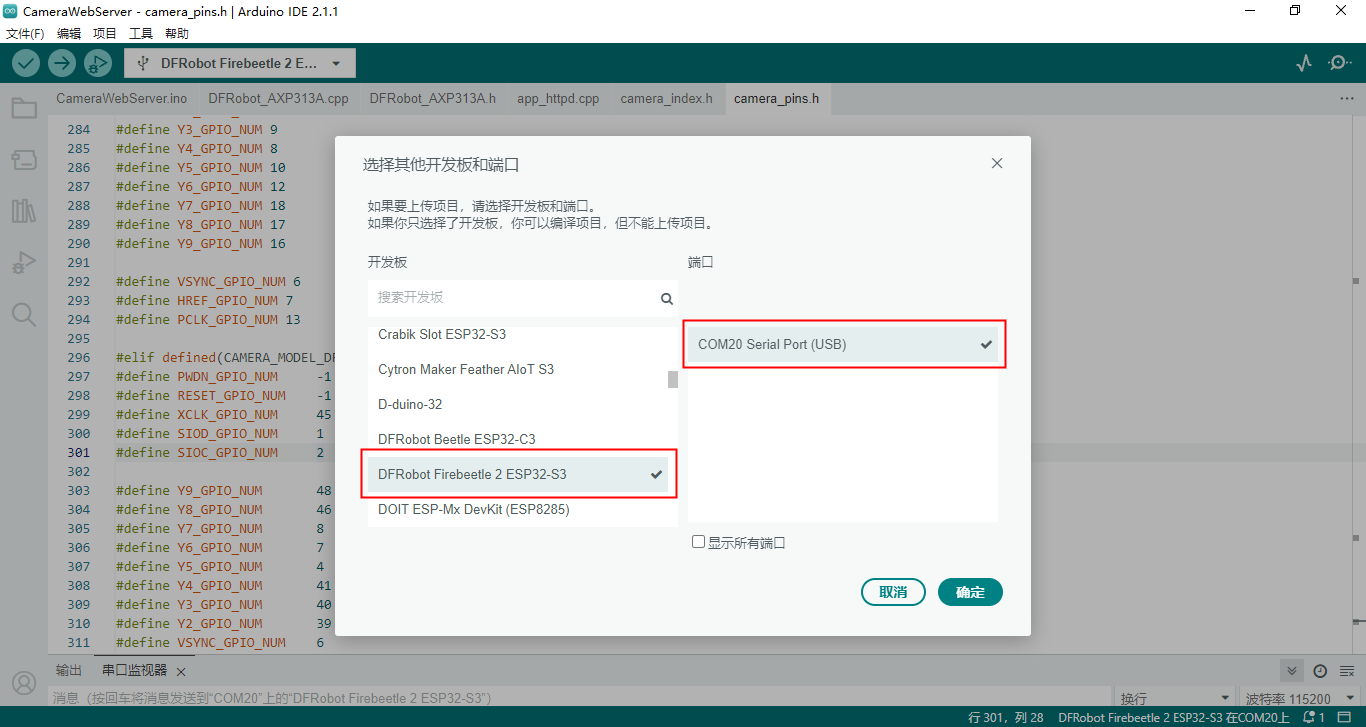The width and height of the screenshot is (1366, 727).
Task: Click code line SIOC_GPIO_NUM 2
Action: [220, 453]
